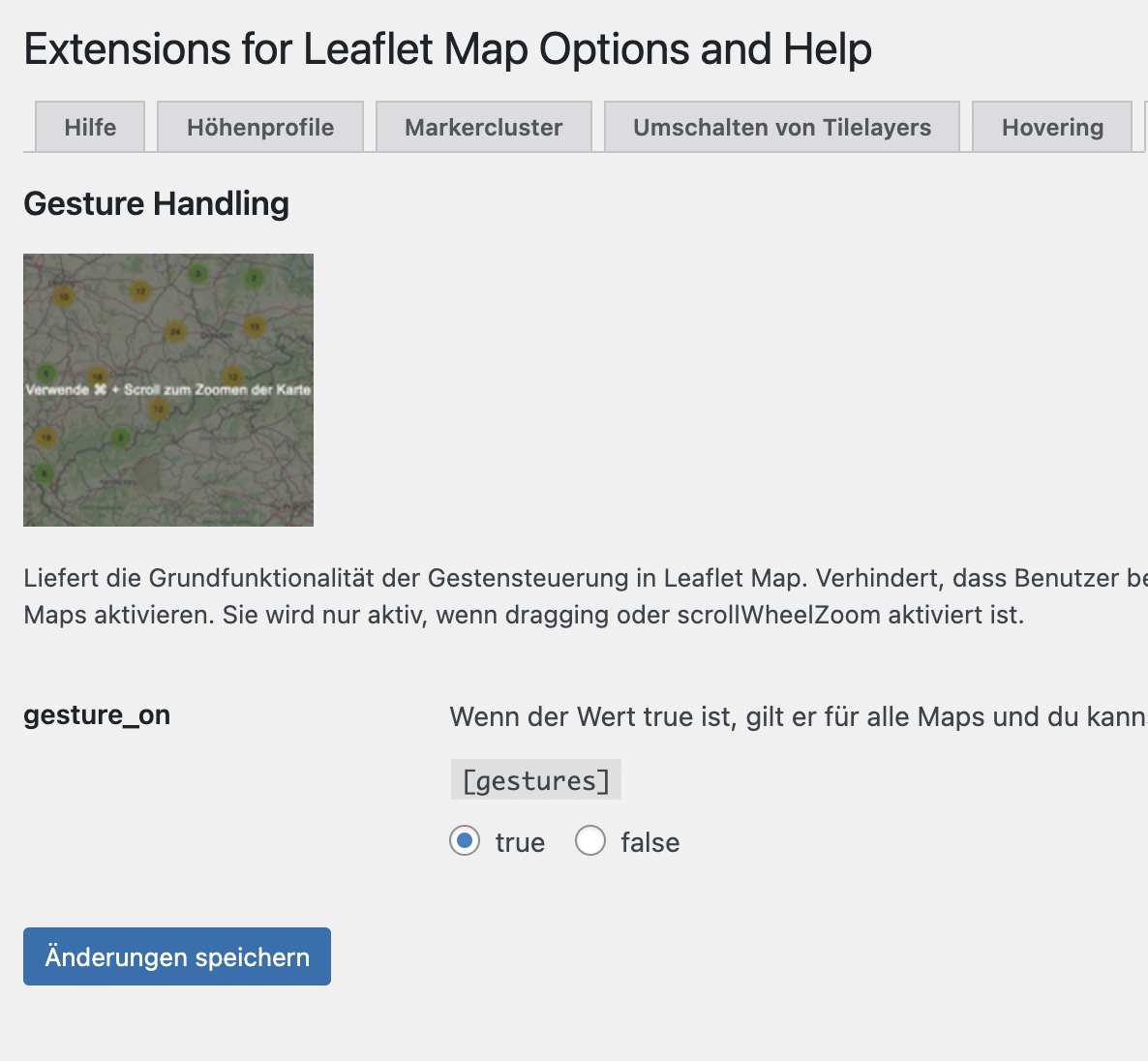Click the yellow cluster marker labeled 15

(x=255, y=326)
